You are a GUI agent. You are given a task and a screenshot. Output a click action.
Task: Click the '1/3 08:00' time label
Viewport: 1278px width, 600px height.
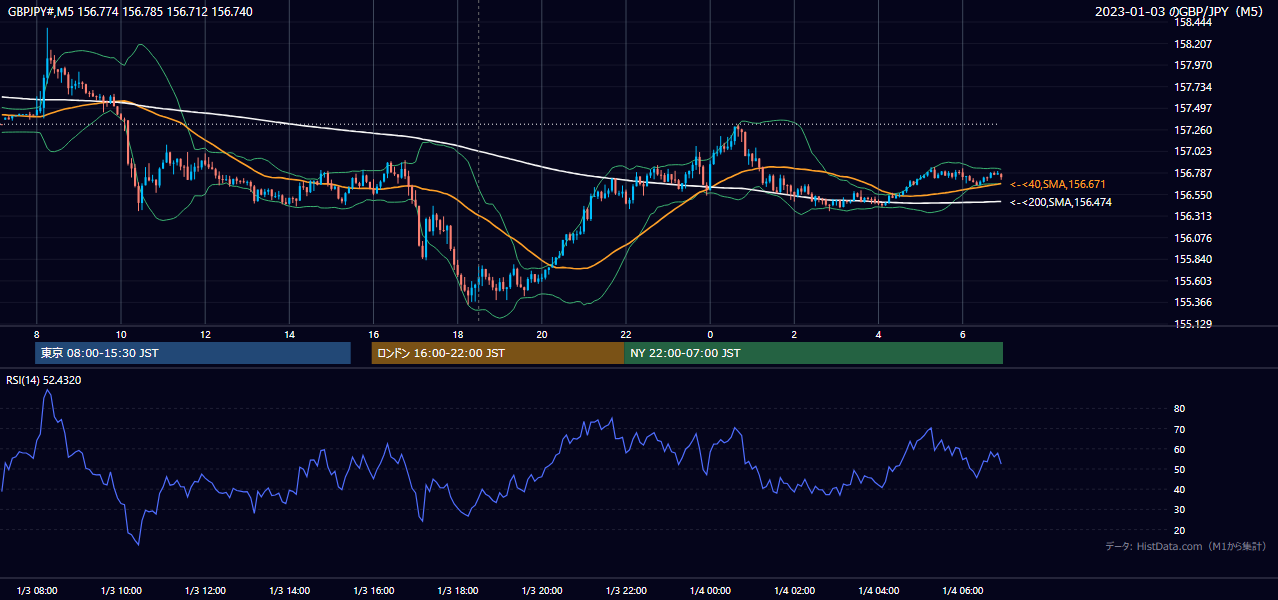(37, 590)
